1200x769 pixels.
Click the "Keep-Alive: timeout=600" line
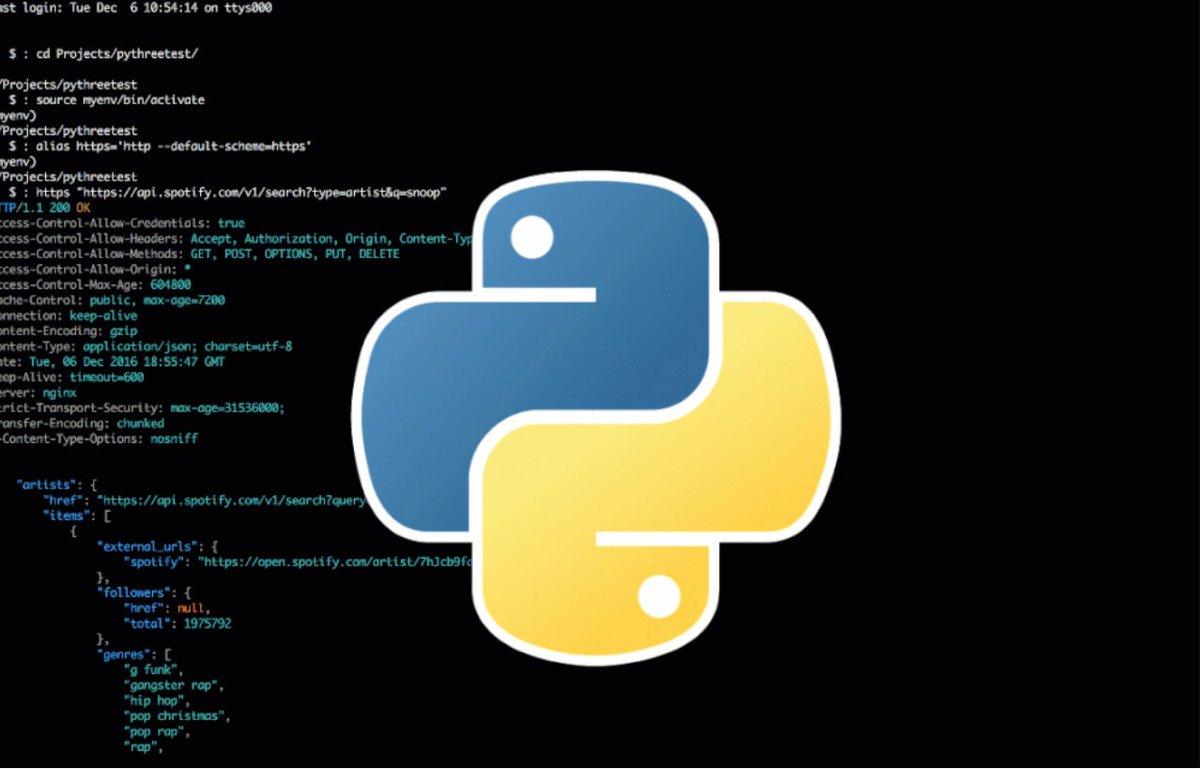tap(72, 378)
